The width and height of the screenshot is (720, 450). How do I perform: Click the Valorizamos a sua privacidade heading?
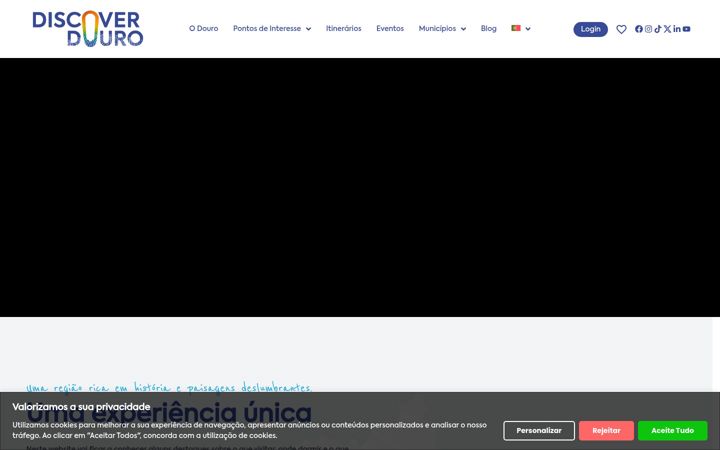click(x=81, y=407)
